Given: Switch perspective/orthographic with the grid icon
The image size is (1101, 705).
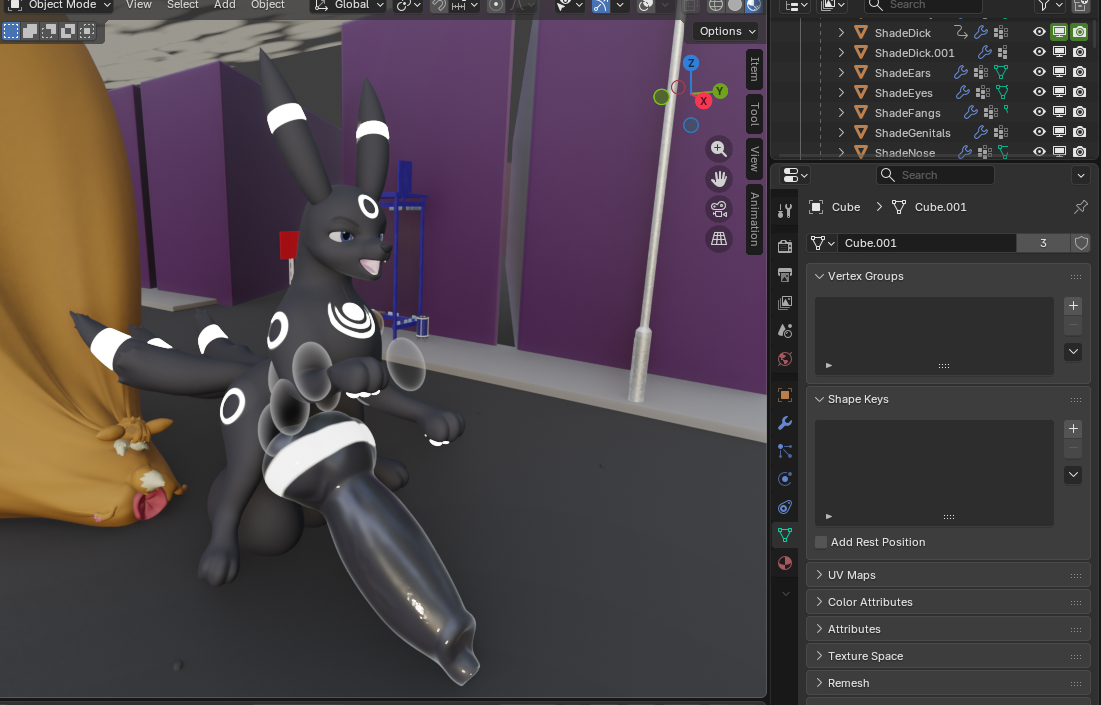Looking at the screenshot, I should [x=718, y=238].
